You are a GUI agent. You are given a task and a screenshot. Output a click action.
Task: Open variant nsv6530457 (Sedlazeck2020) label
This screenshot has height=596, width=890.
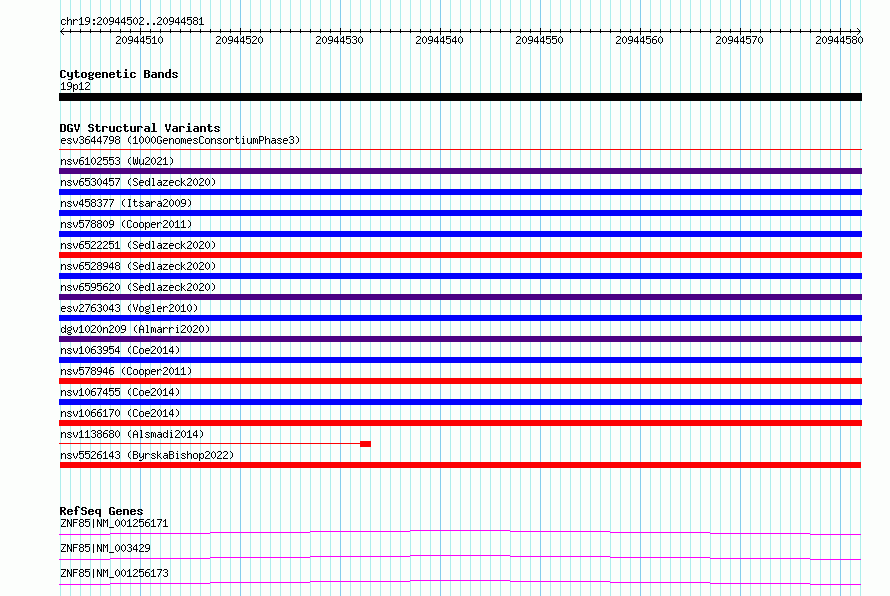(138, 182)
